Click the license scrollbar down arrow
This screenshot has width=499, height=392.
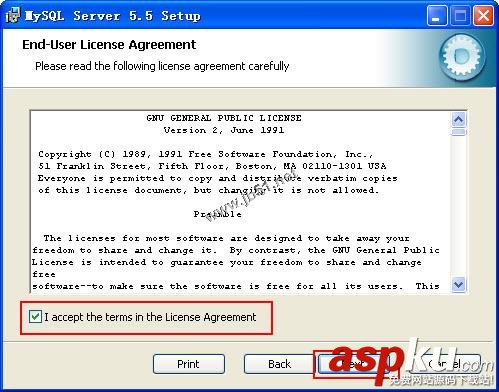click(459, 285)
